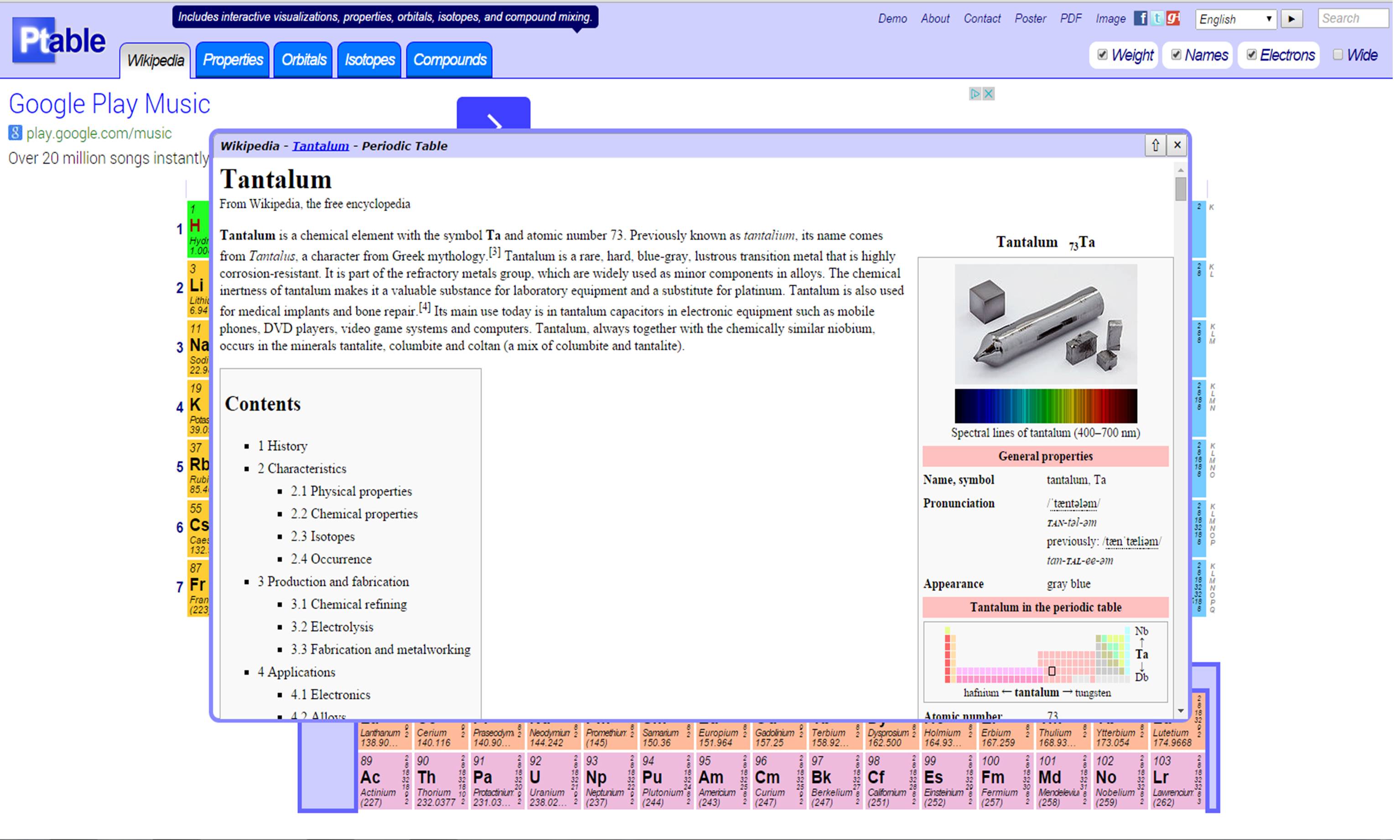This screenshot has width=1400, height=840.
Task: Toggle the Weight checkbox
Action: coord(1102,54)
